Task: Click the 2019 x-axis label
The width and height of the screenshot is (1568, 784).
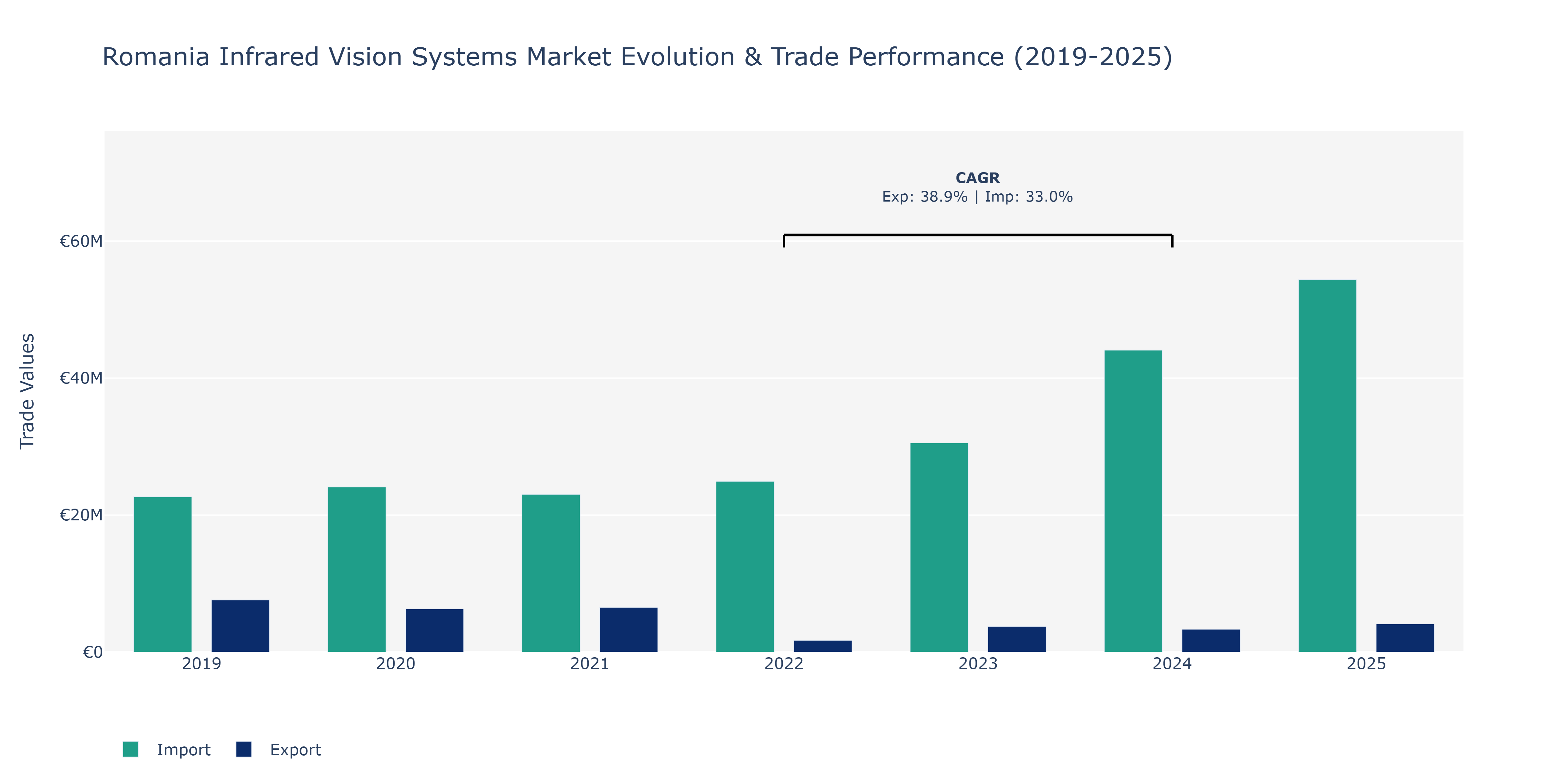Action: tap(202, 663)
